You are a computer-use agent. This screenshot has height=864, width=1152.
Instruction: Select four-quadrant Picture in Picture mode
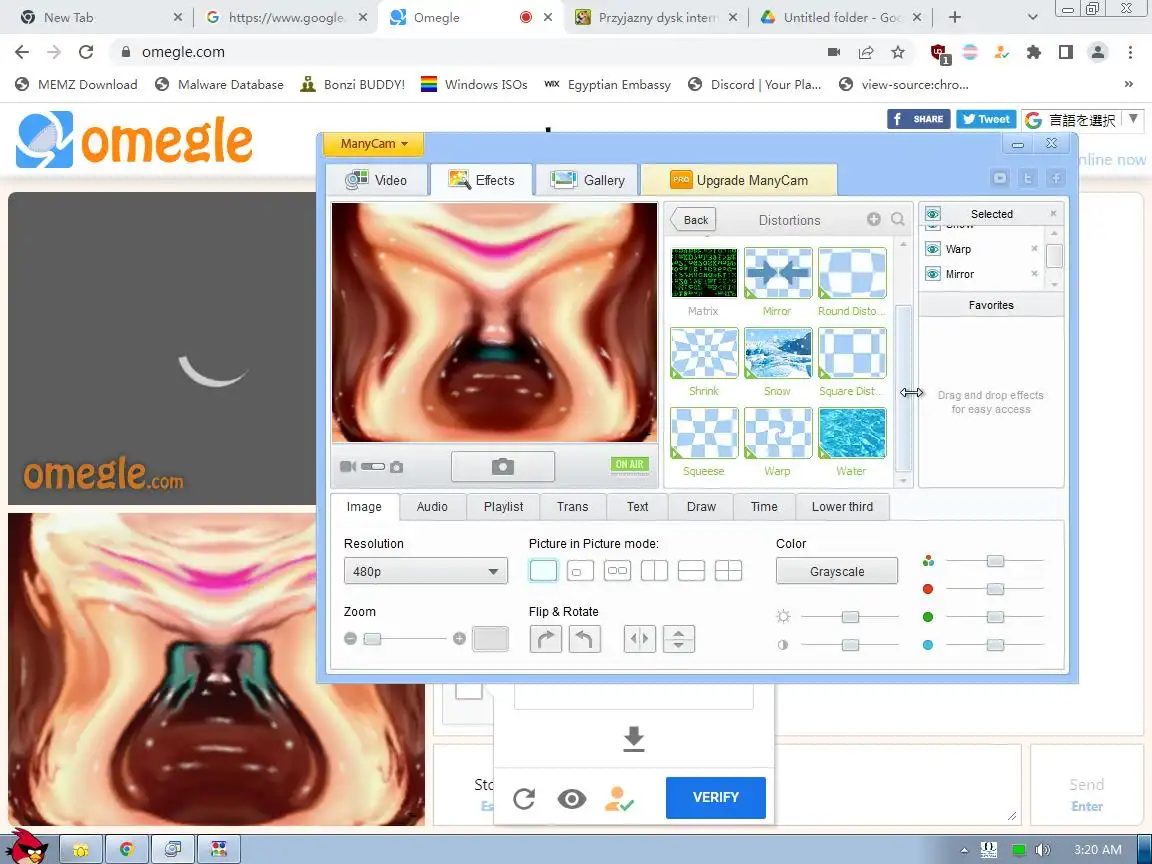pos(728,571)
